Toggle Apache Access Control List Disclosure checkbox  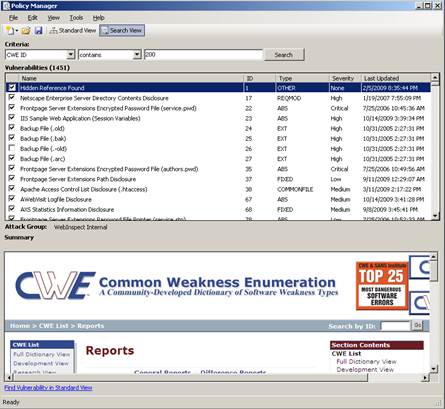(12, 188)
